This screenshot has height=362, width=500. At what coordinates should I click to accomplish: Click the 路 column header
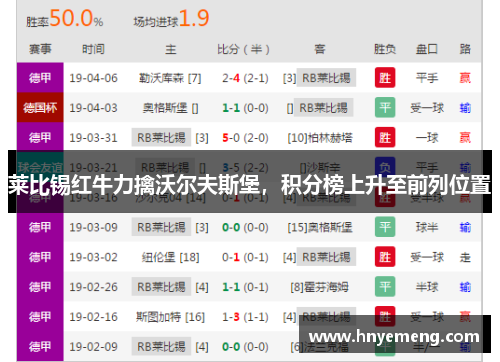[465, 49]
